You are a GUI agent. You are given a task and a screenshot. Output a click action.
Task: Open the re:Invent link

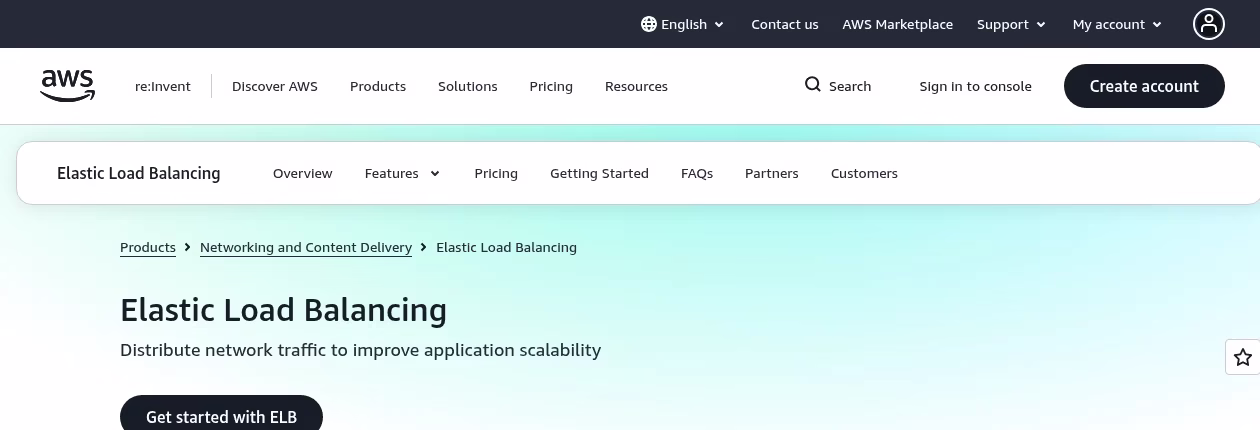click(163, 86)
